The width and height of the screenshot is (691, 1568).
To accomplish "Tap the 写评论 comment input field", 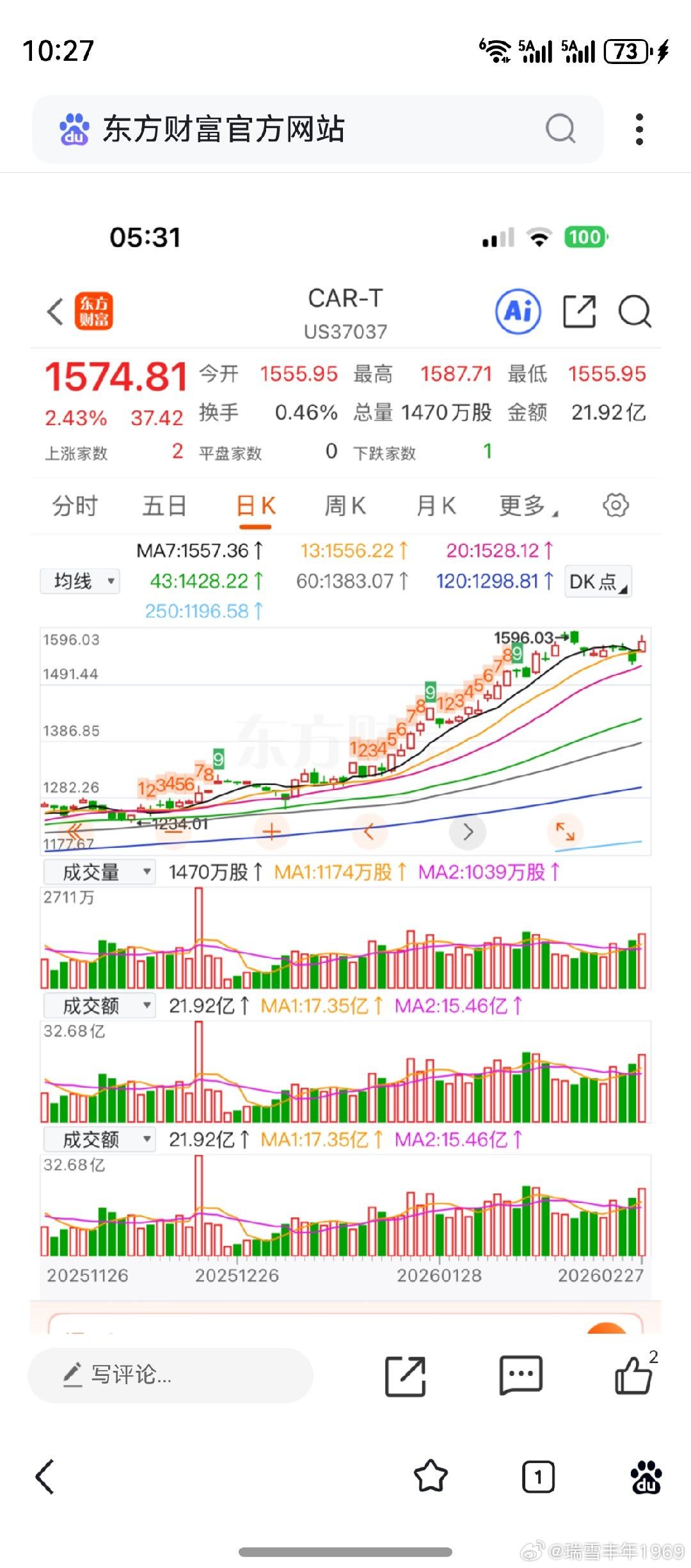I will click(170, 1375).
